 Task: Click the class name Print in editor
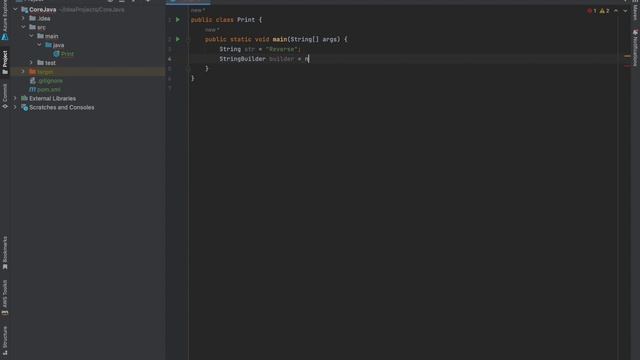pos(246,20)
